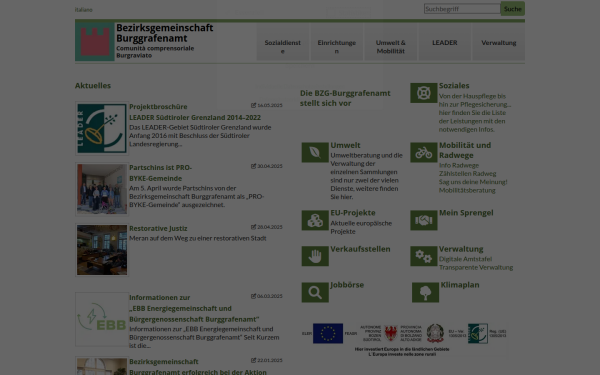The image size is (600, 375).
Task: Open the Transparente Verwaltung link
Action: coord(476,267)
